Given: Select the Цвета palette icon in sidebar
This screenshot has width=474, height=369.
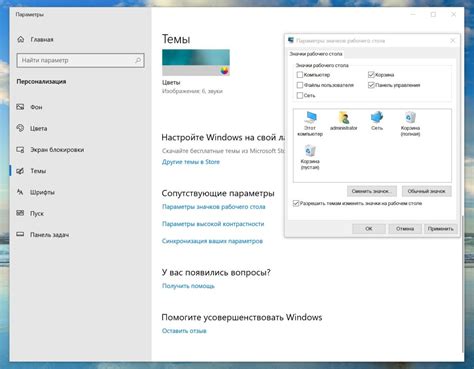Looking at the screenshot, I should [20, 128].
